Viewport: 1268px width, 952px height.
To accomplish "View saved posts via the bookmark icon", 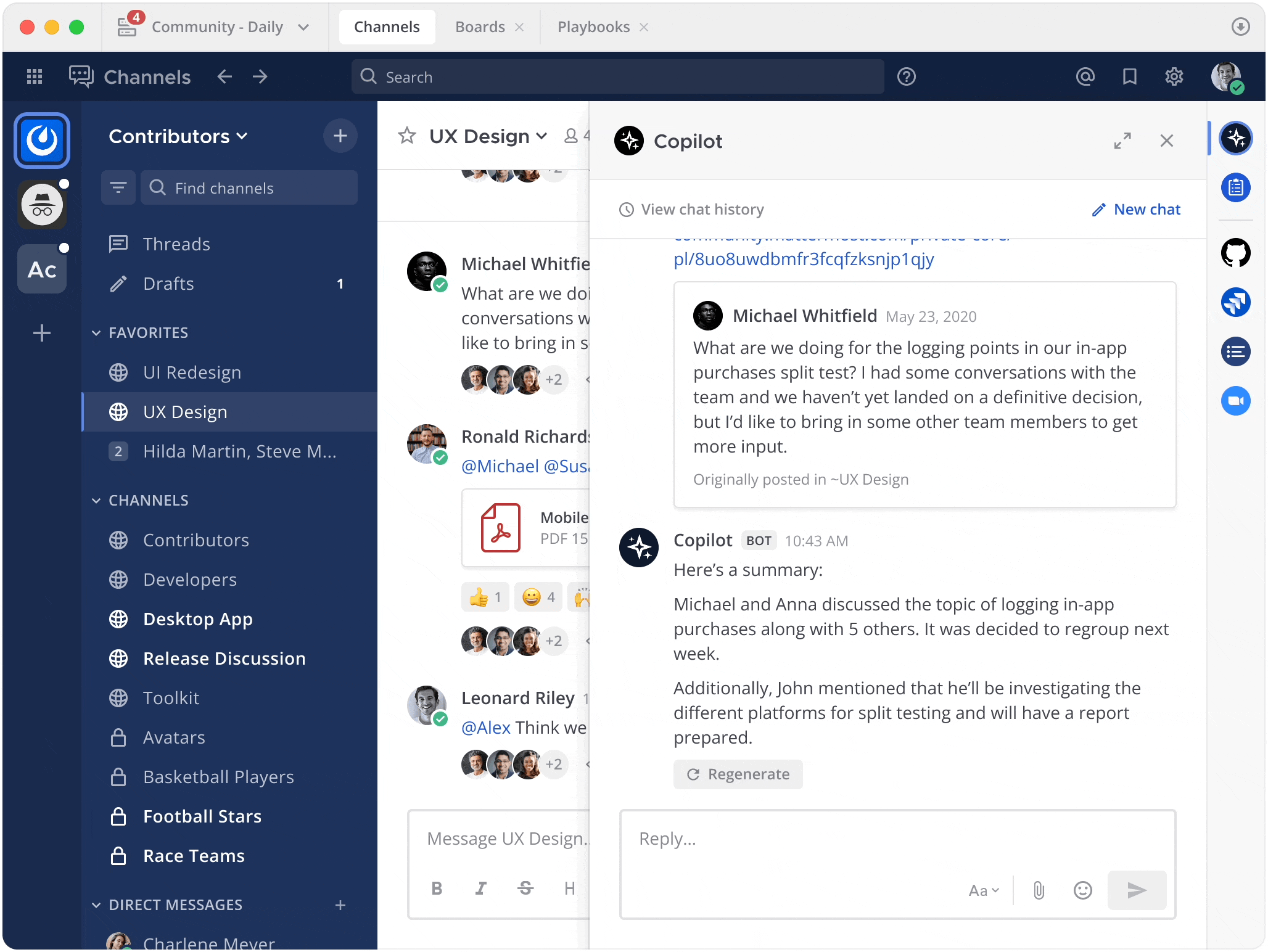I will click(1130, 76).
